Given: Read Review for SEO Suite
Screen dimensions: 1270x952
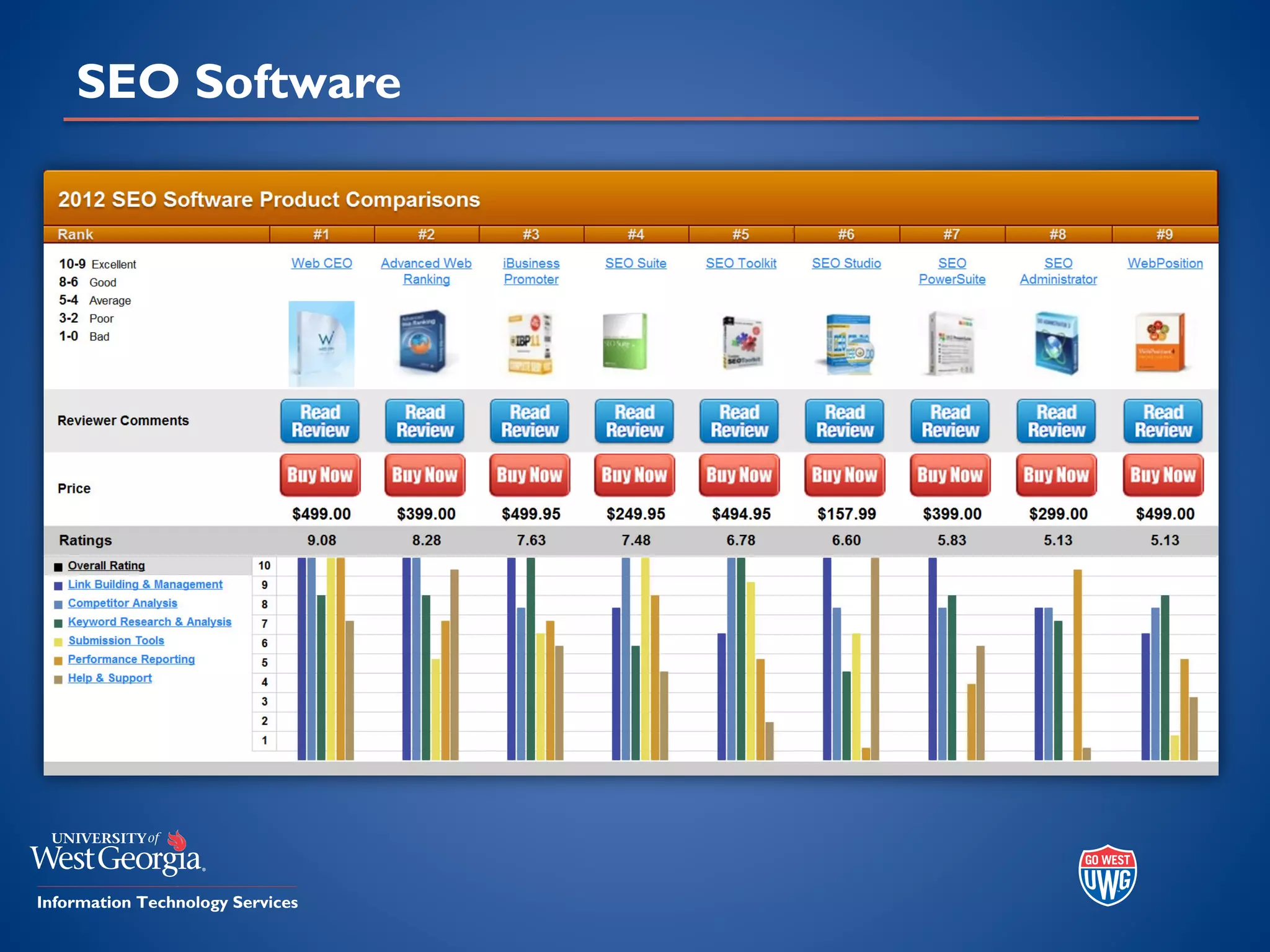Looking at the screenshot, I should [x=634, y=421].
